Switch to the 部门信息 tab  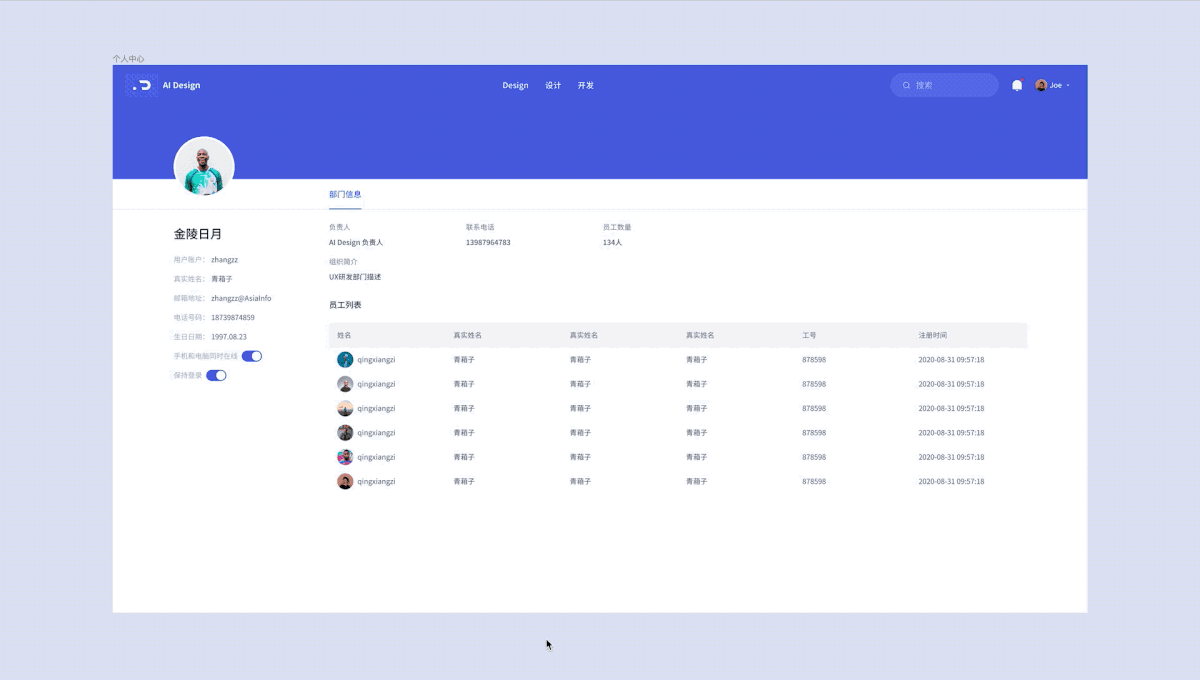pyautogui.click(x=345, y=194)
